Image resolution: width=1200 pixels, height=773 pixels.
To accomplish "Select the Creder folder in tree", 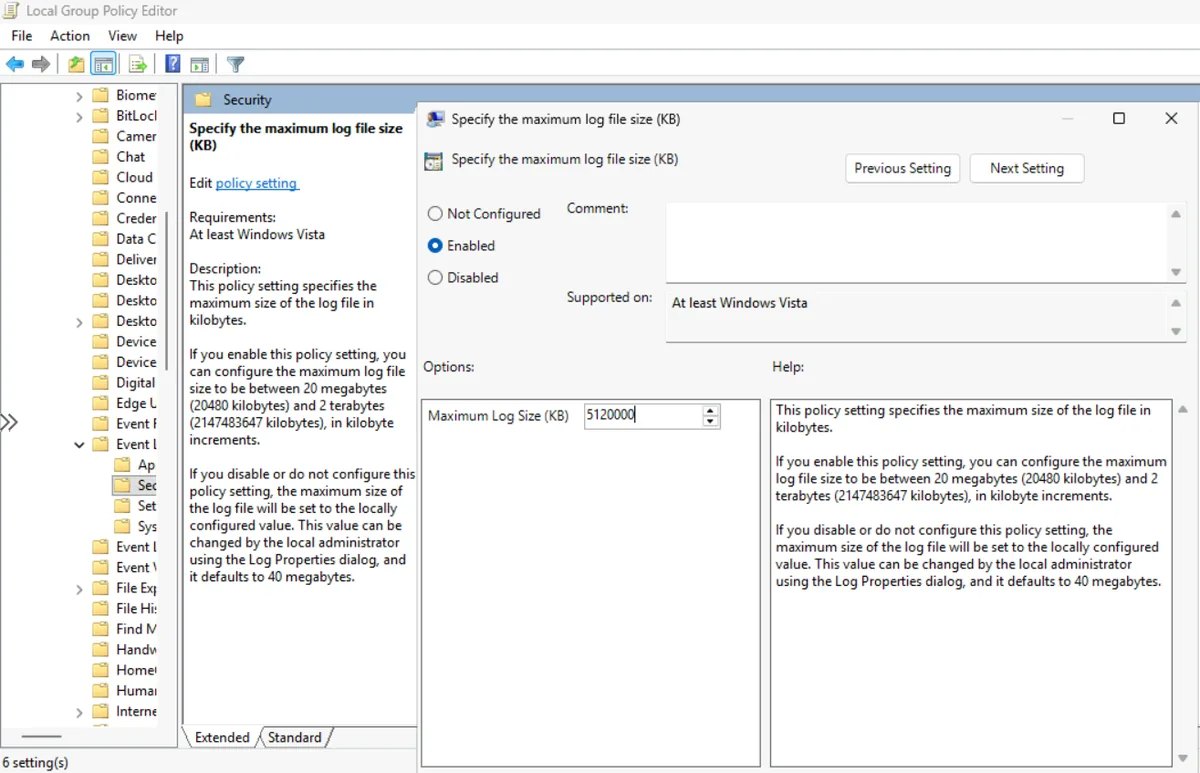I will [124, 218].
